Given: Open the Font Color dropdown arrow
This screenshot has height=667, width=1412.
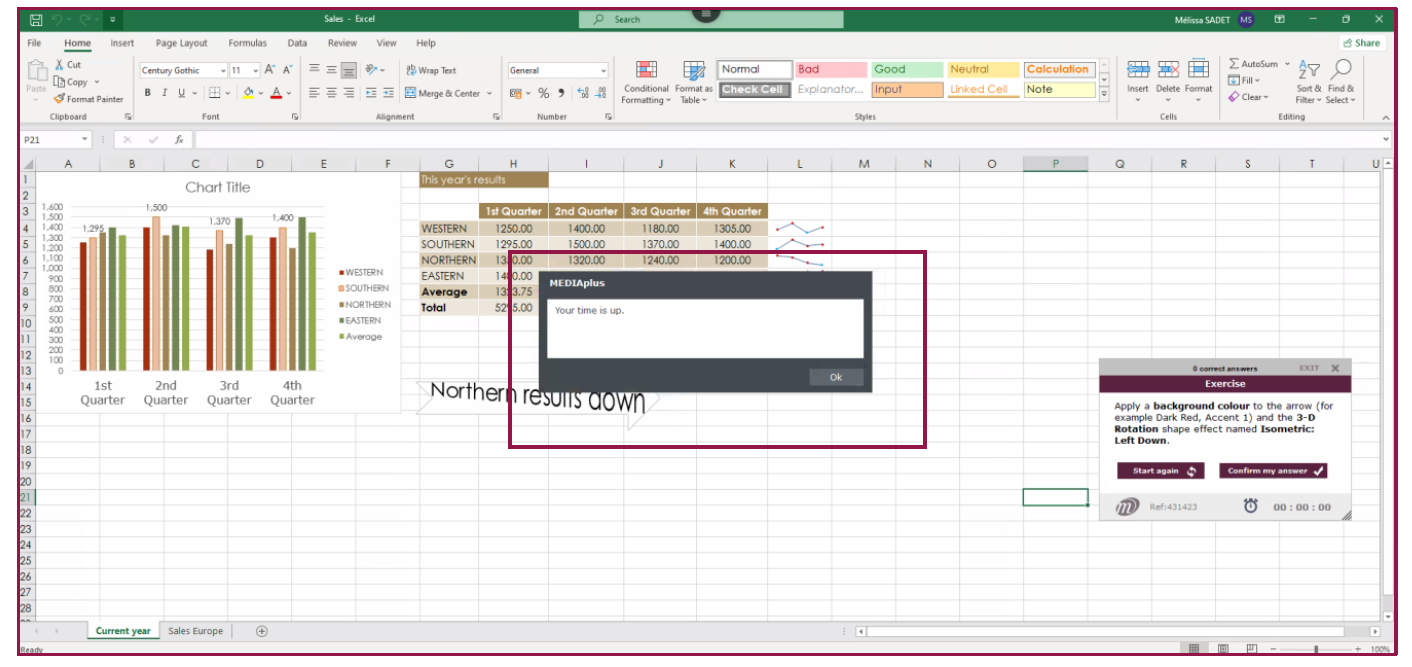Looking at the screenshot, I should (289, 93).
